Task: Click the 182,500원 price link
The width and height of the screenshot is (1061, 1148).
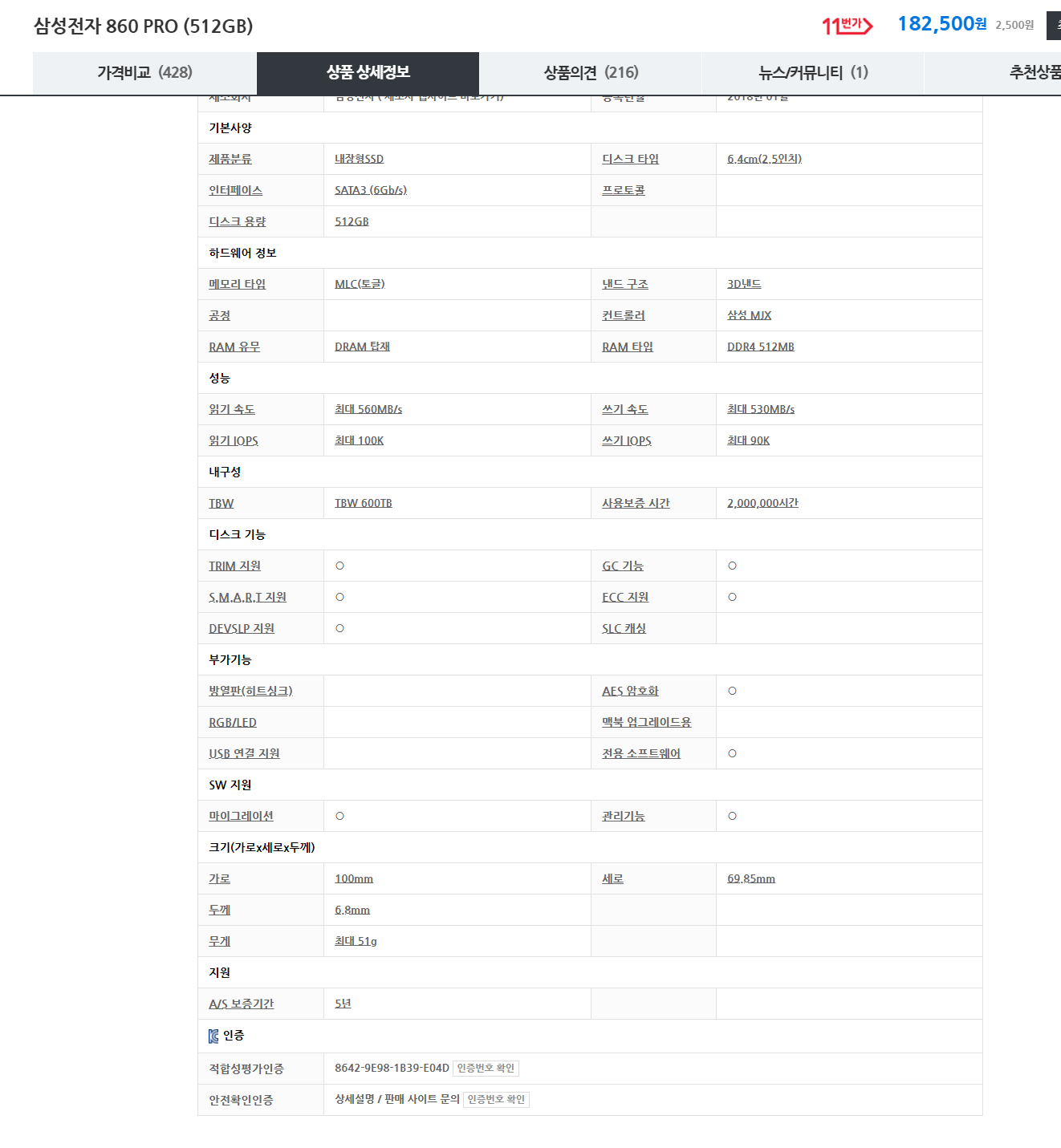Action: click(x=942, y=24)
